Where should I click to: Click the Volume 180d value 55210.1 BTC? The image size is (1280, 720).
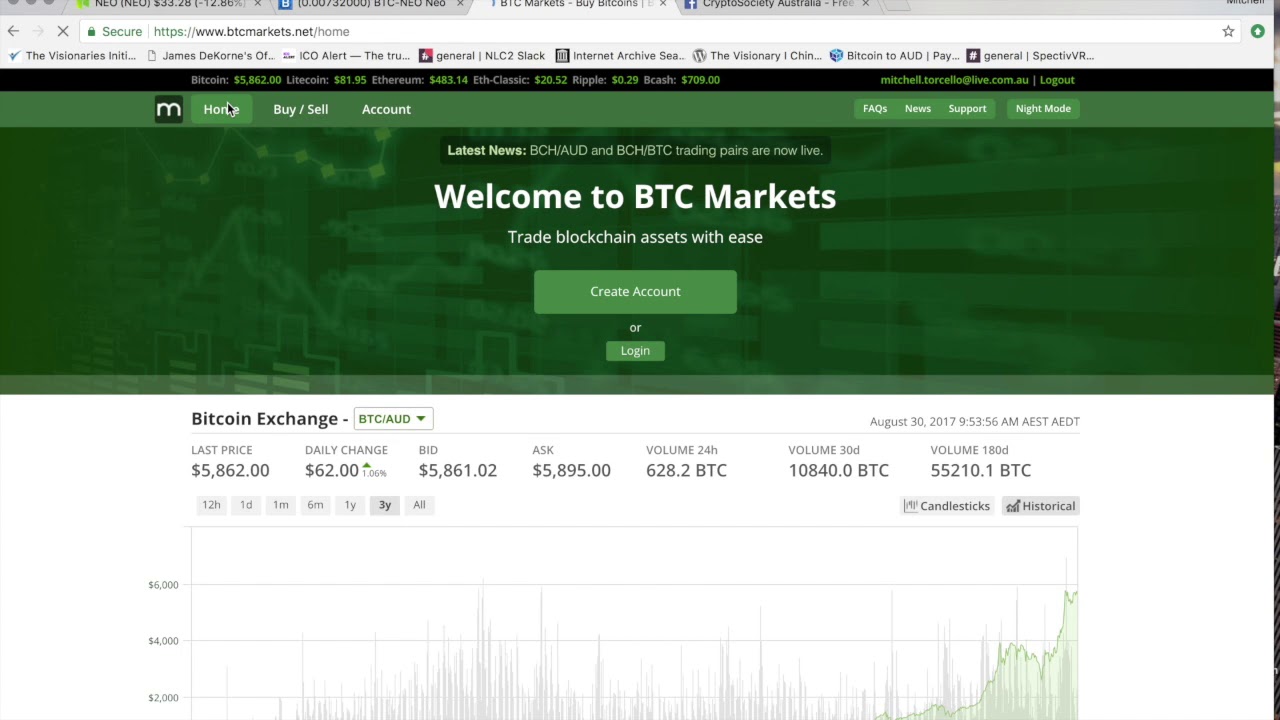click(980, 470)
